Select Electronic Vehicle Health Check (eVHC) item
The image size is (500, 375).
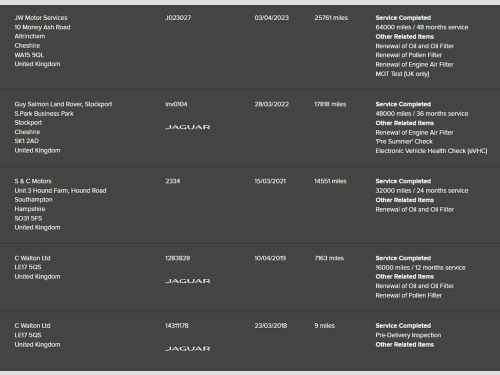click(431, 151)
